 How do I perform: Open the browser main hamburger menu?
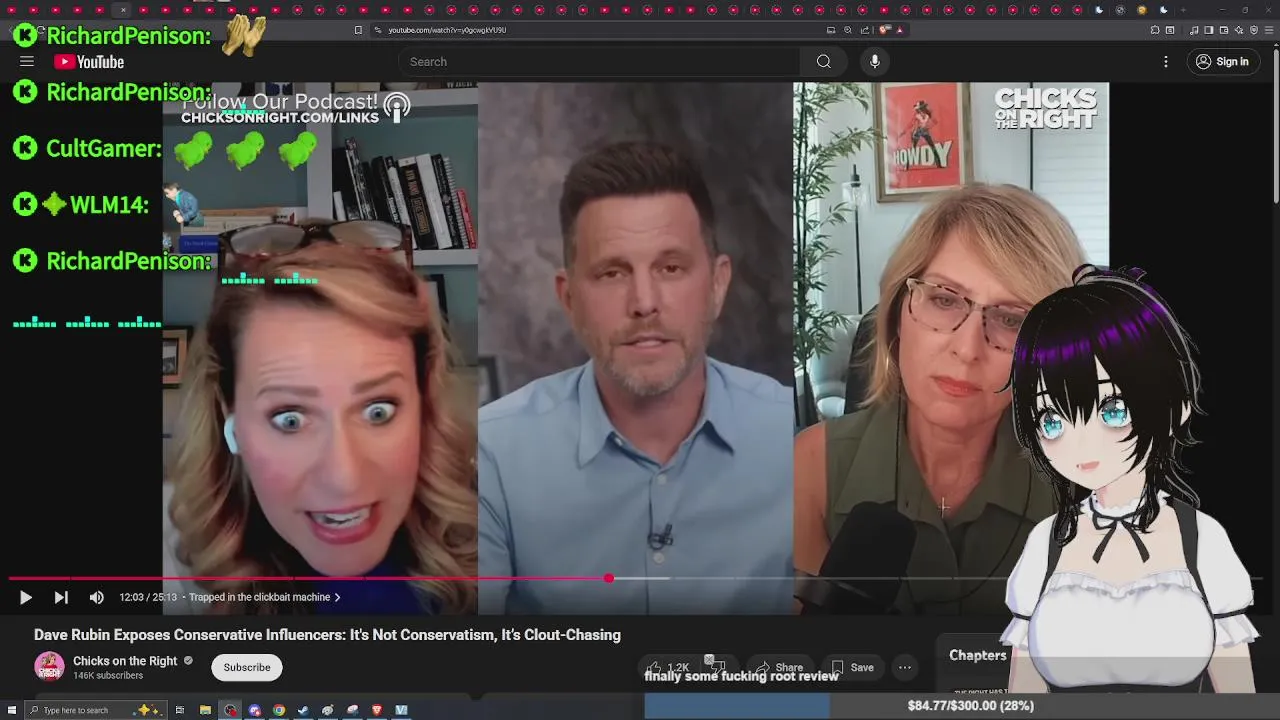tap(1269, 30)
